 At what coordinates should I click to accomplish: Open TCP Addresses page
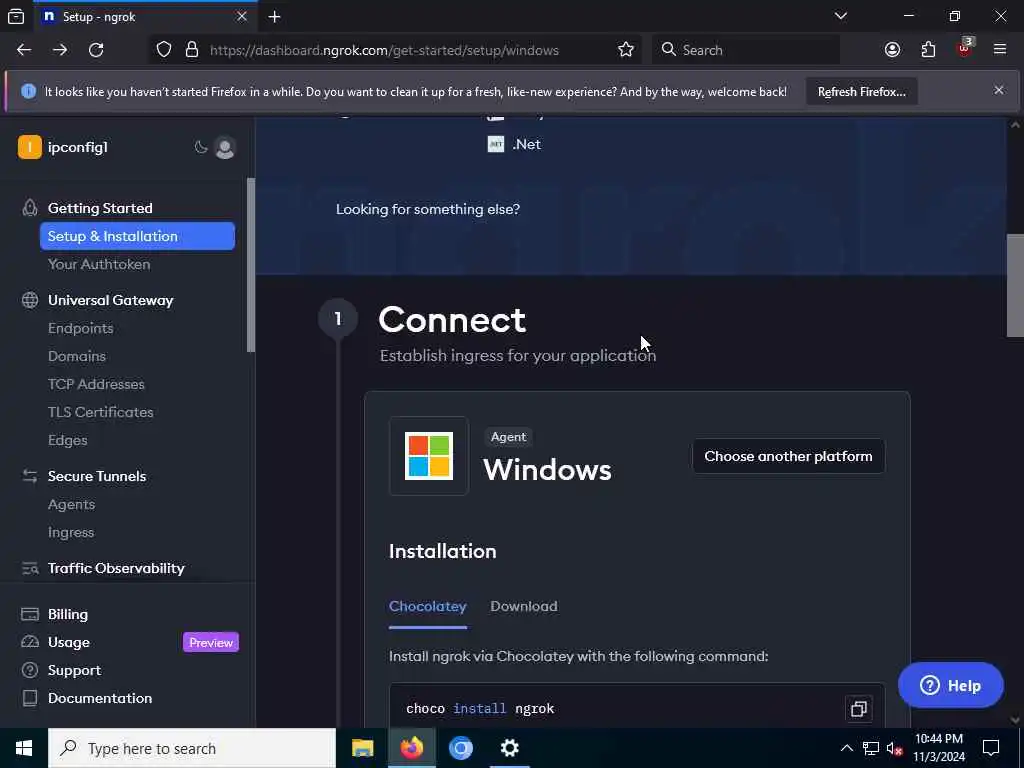click(x=96, y=385)
